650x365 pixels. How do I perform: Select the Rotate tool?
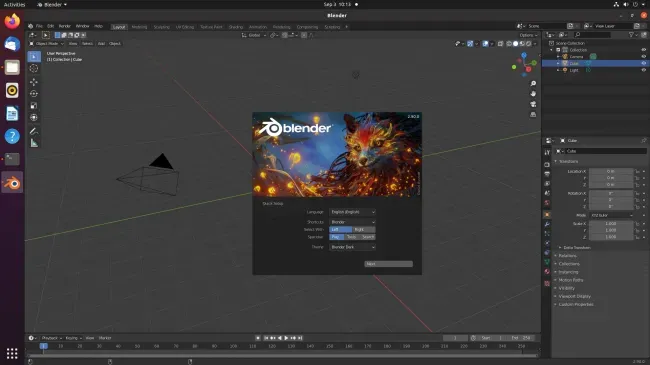34,94
